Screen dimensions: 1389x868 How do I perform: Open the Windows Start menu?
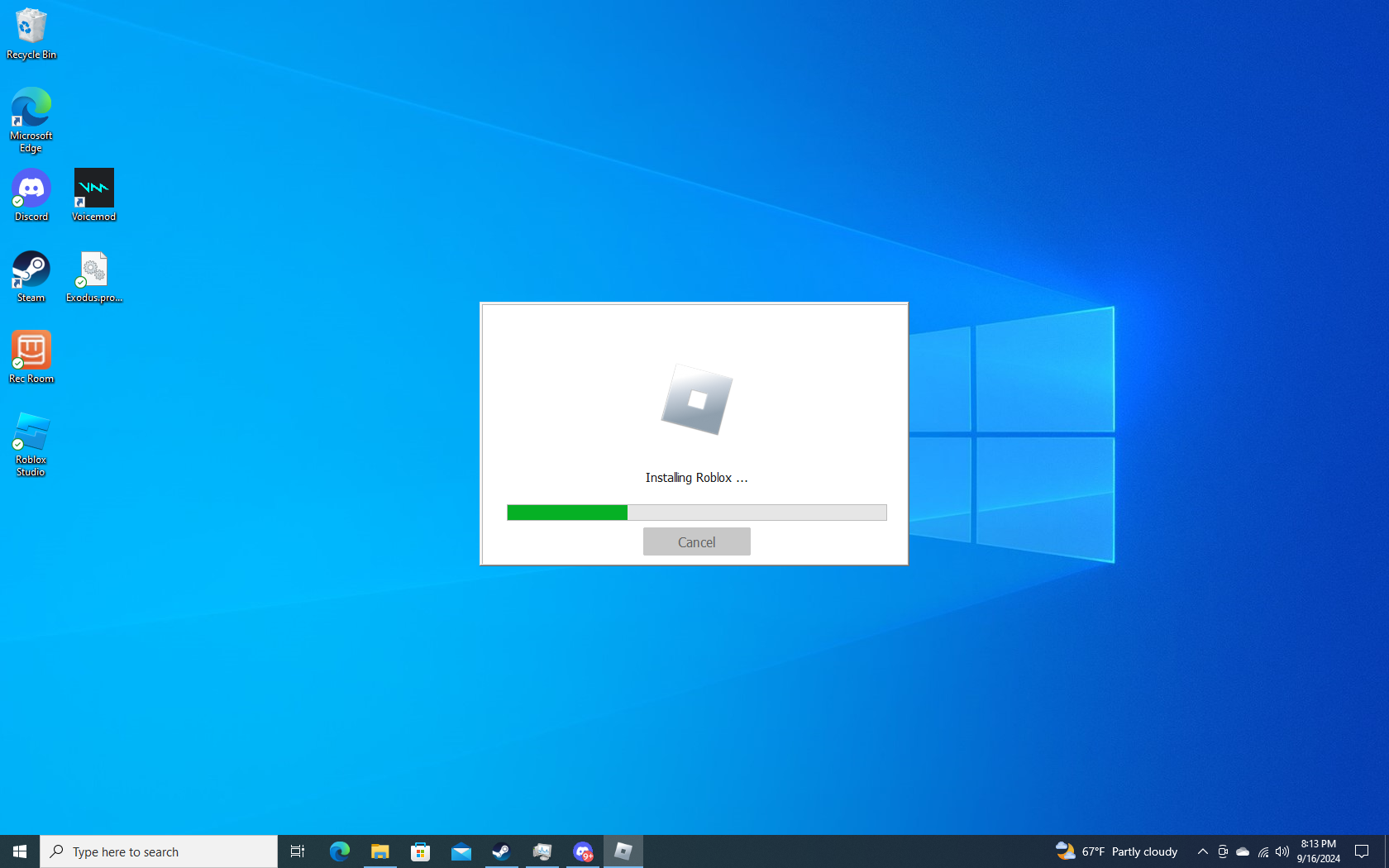(x=20, y=851)
